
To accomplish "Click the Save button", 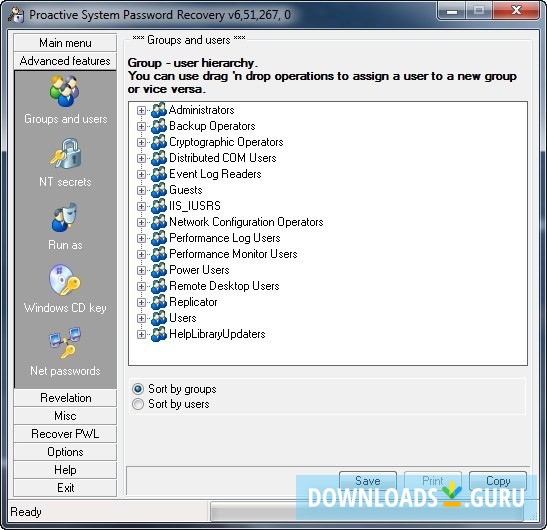I will coord(368,481).
